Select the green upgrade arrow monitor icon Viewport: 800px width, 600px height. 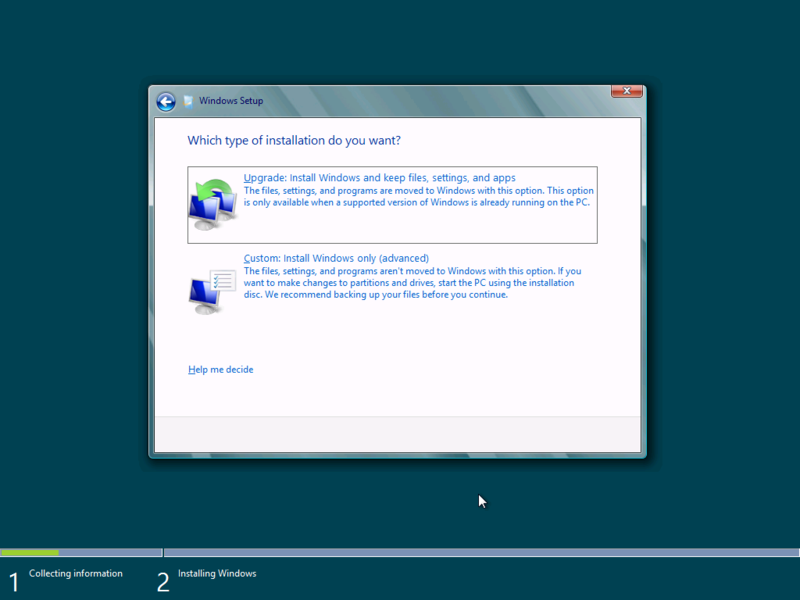pyautogui.click(x=212, y=198)
